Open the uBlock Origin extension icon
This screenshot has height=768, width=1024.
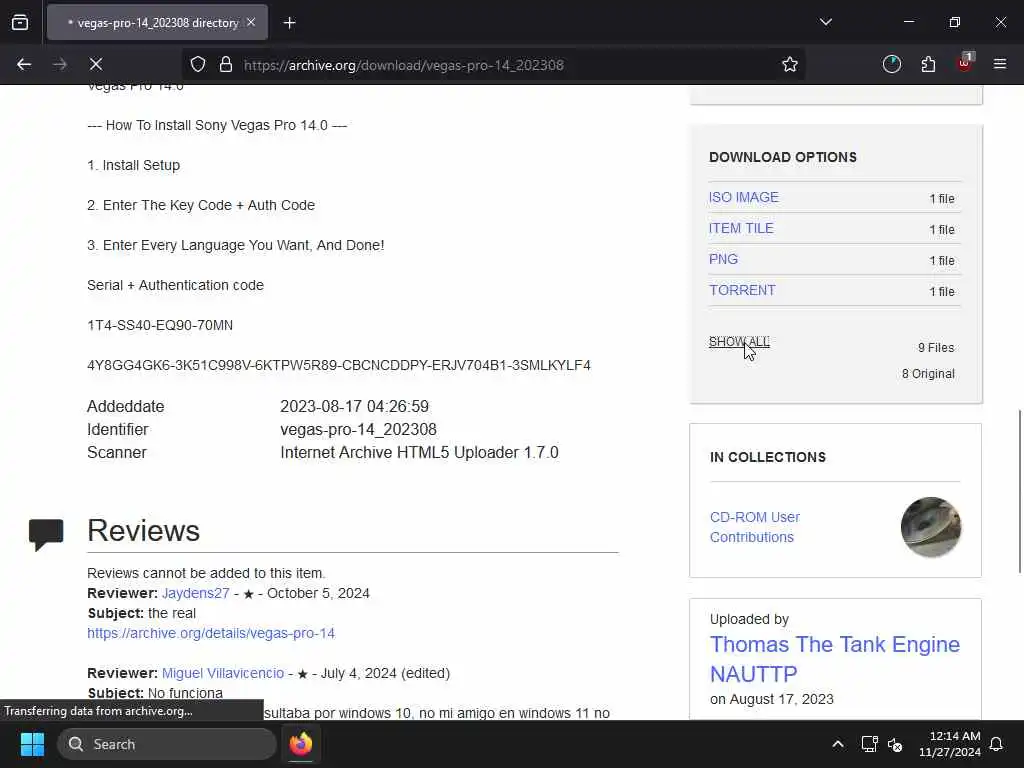pyautogui.click(x=965, y=63)
